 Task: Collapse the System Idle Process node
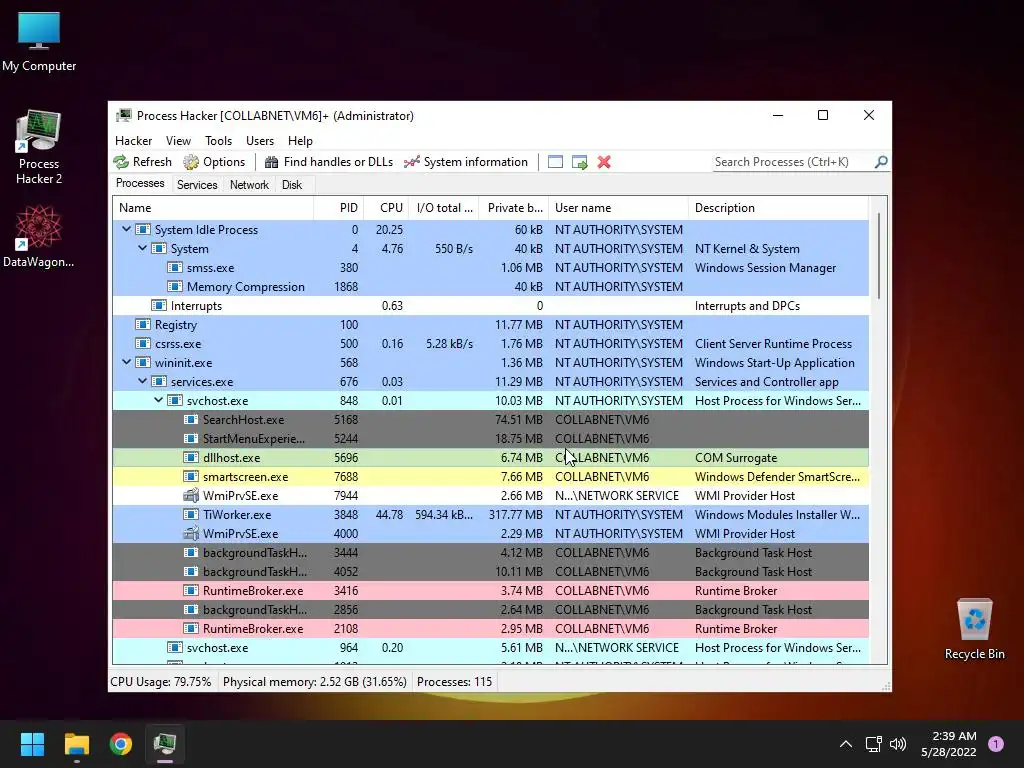pos(126,229)
